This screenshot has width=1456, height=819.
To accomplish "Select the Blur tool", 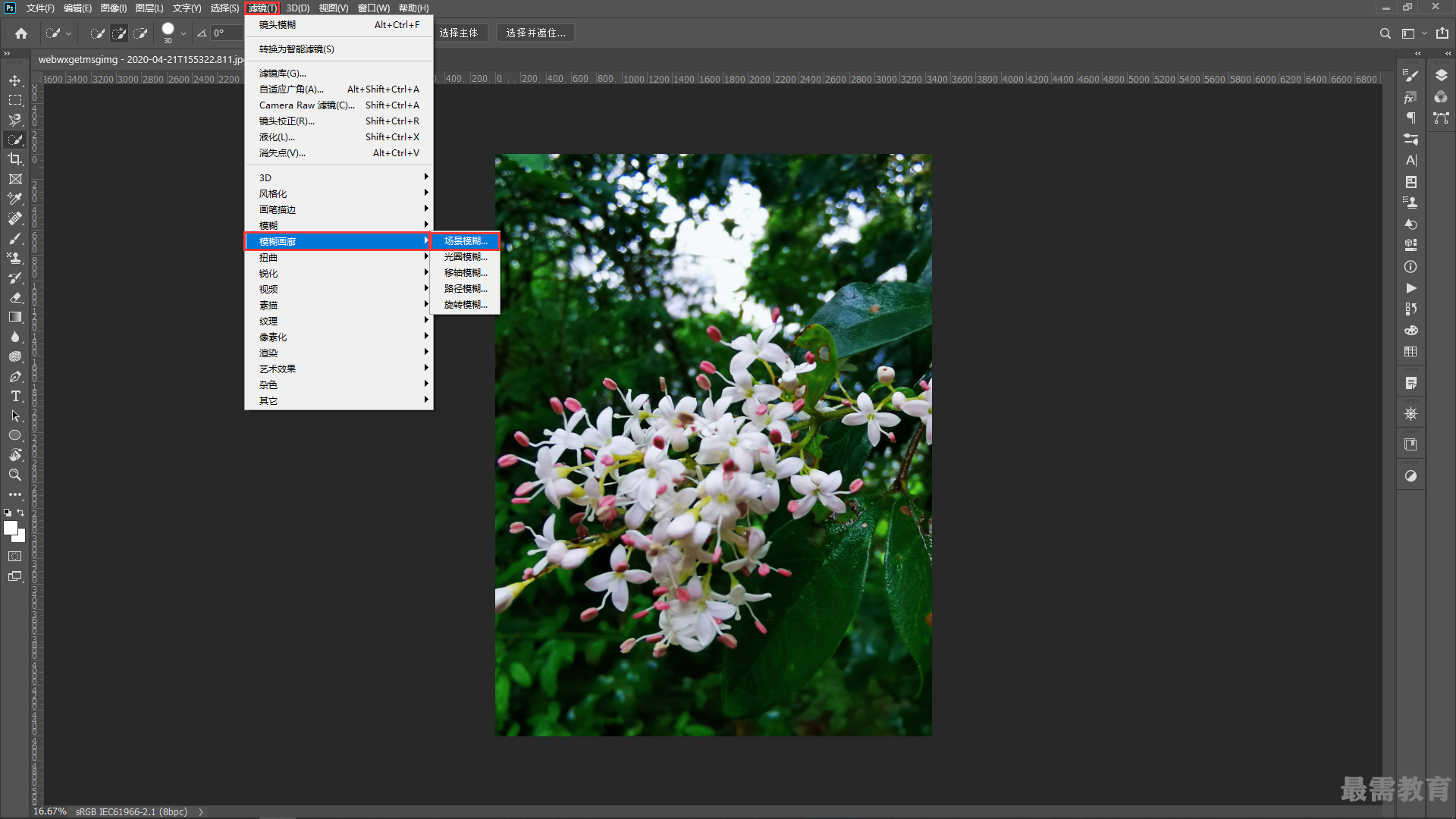I will point(15,337).
